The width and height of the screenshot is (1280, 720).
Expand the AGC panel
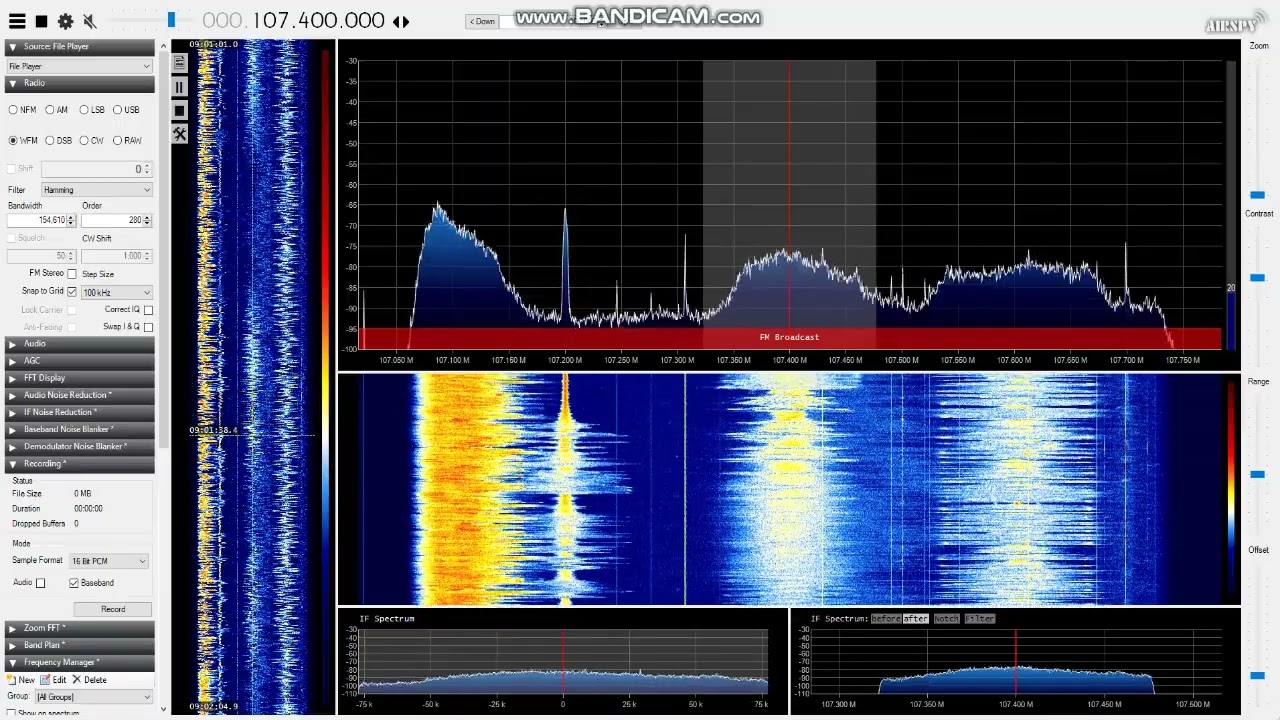pos(80,361)
